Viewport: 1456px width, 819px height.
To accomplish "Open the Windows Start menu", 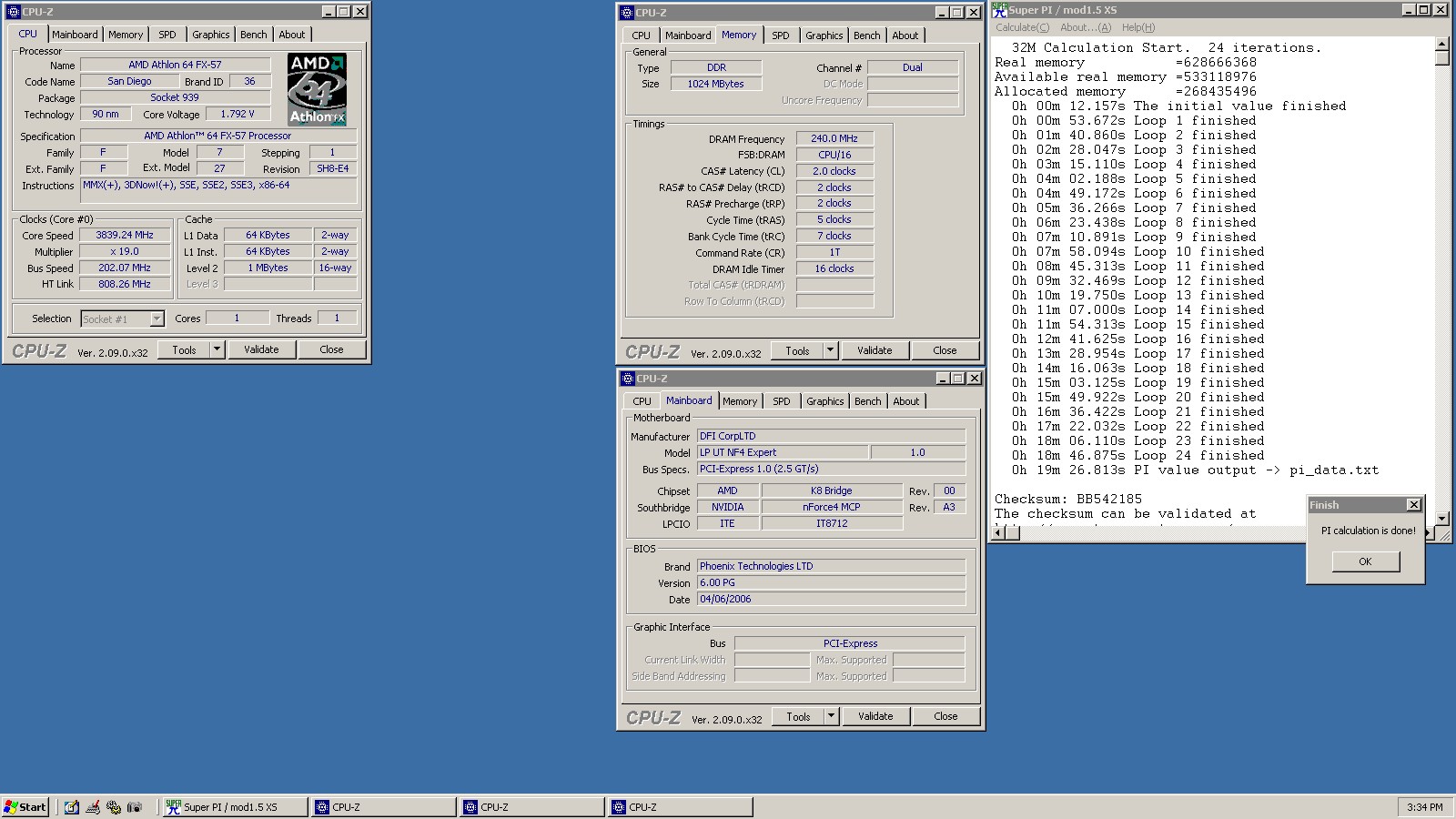I will [x=25, y=807].
